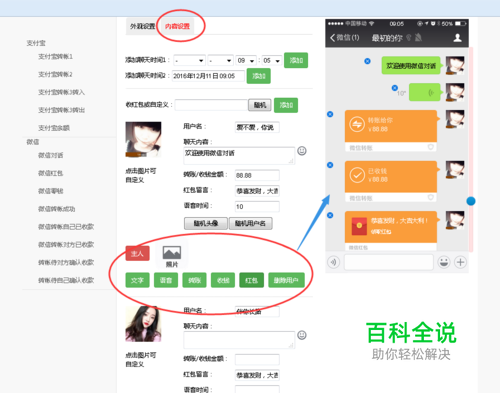500x393 pixels.
Task: Tap the 转账给你 ¥88.88 transfer bubble
Action: click(391, 131)
